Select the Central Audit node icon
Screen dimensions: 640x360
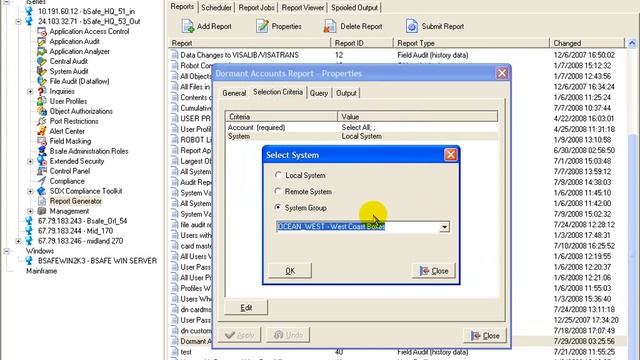click(42, 61)
